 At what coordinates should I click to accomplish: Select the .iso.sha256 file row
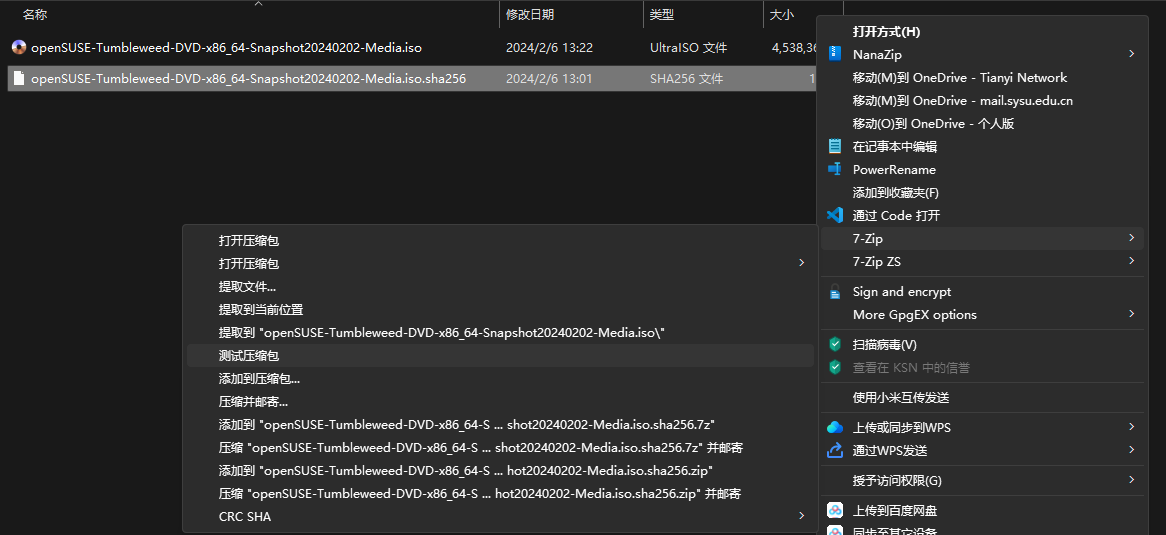(x=248, y=78)
